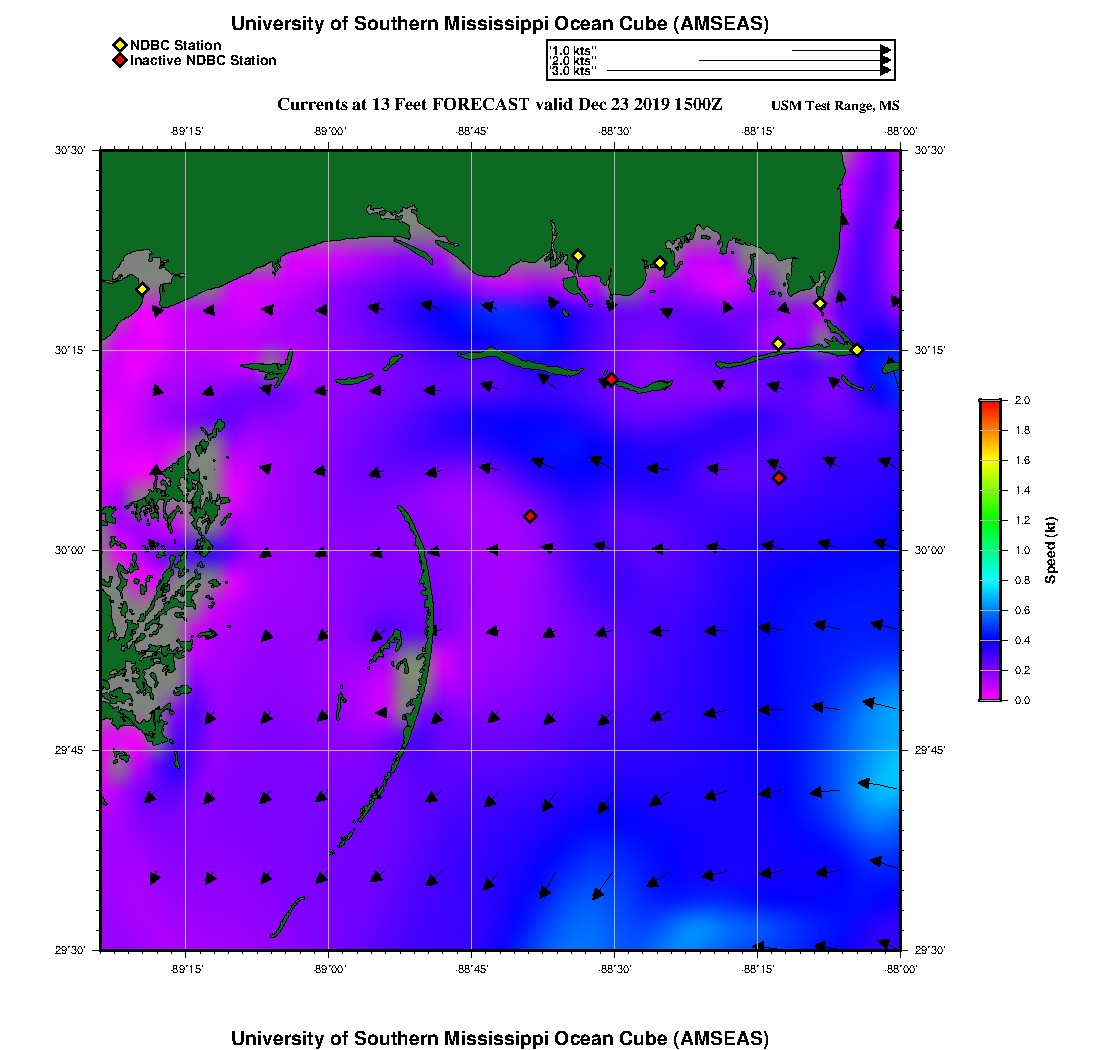Select the westernmost yellow NDBC station marker
The image size is (1100, 1050).
(x=142, y=289)
